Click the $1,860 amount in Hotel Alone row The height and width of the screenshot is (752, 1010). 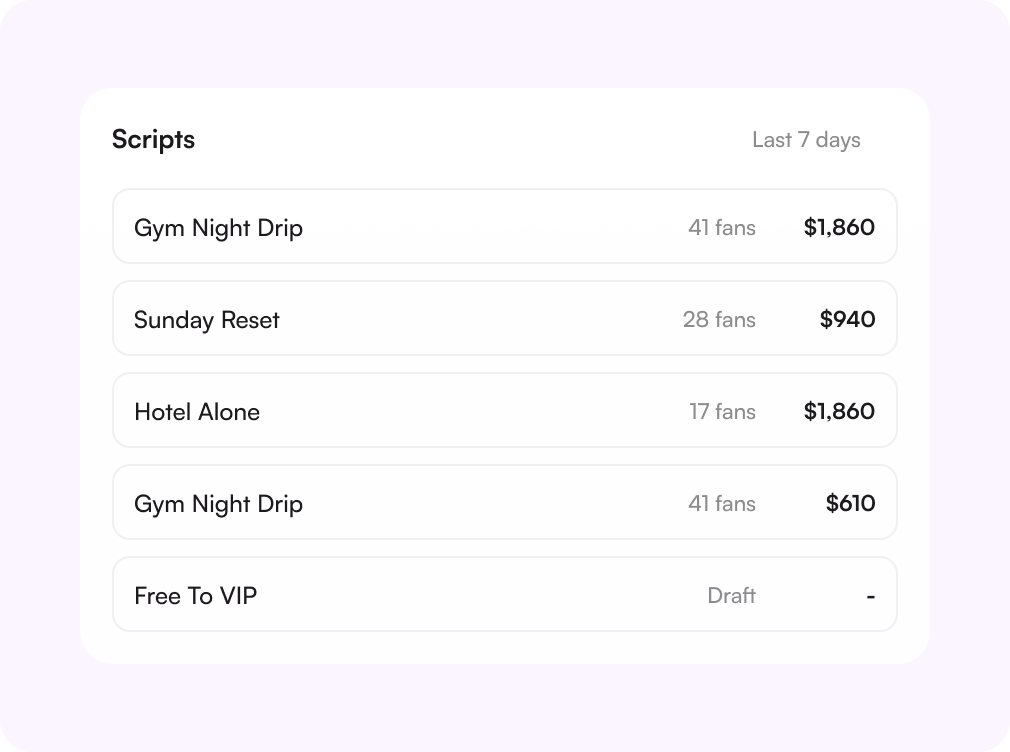point(839,411)
